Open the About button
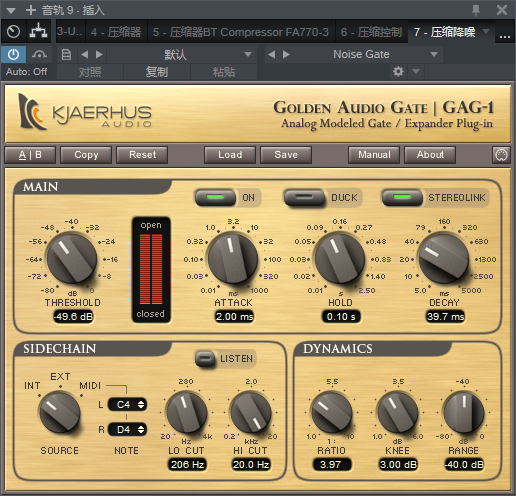 430,155
